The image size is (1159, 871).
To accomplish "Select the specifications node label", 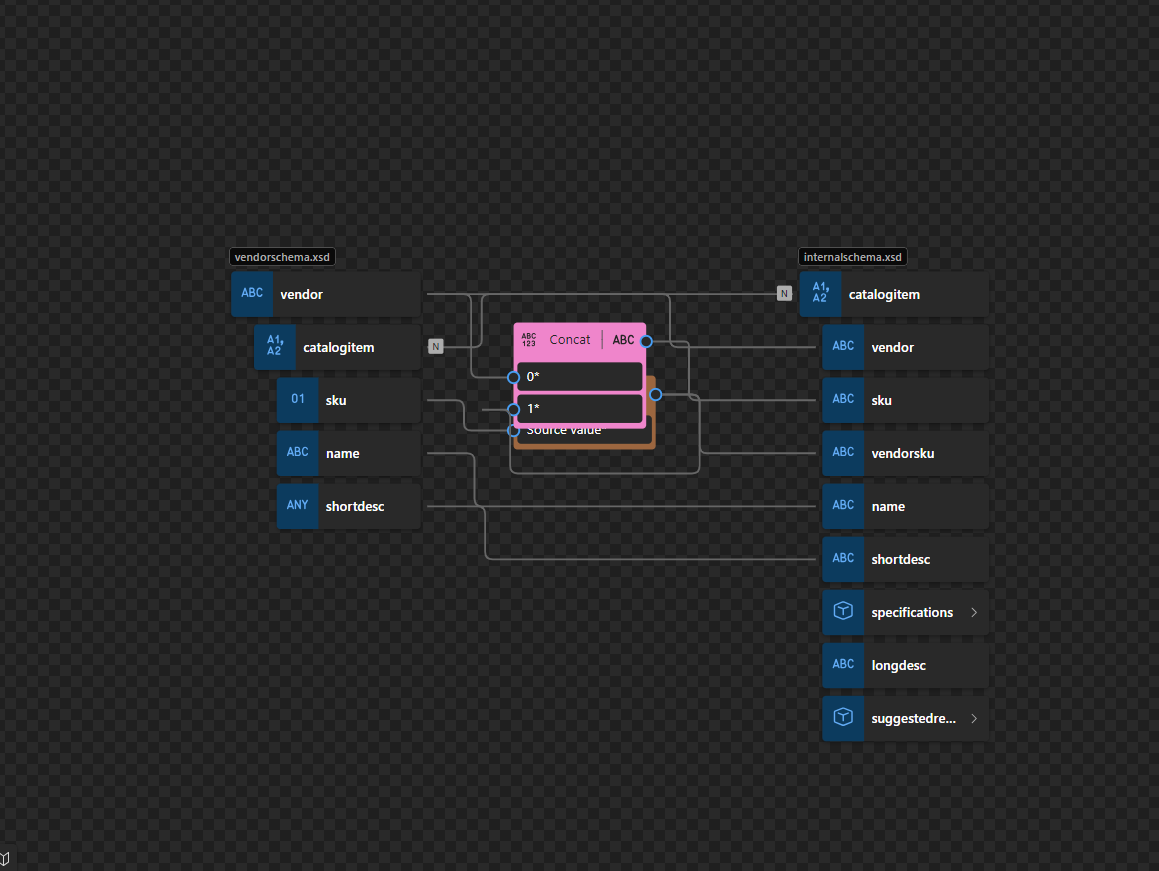I will 912,612.
